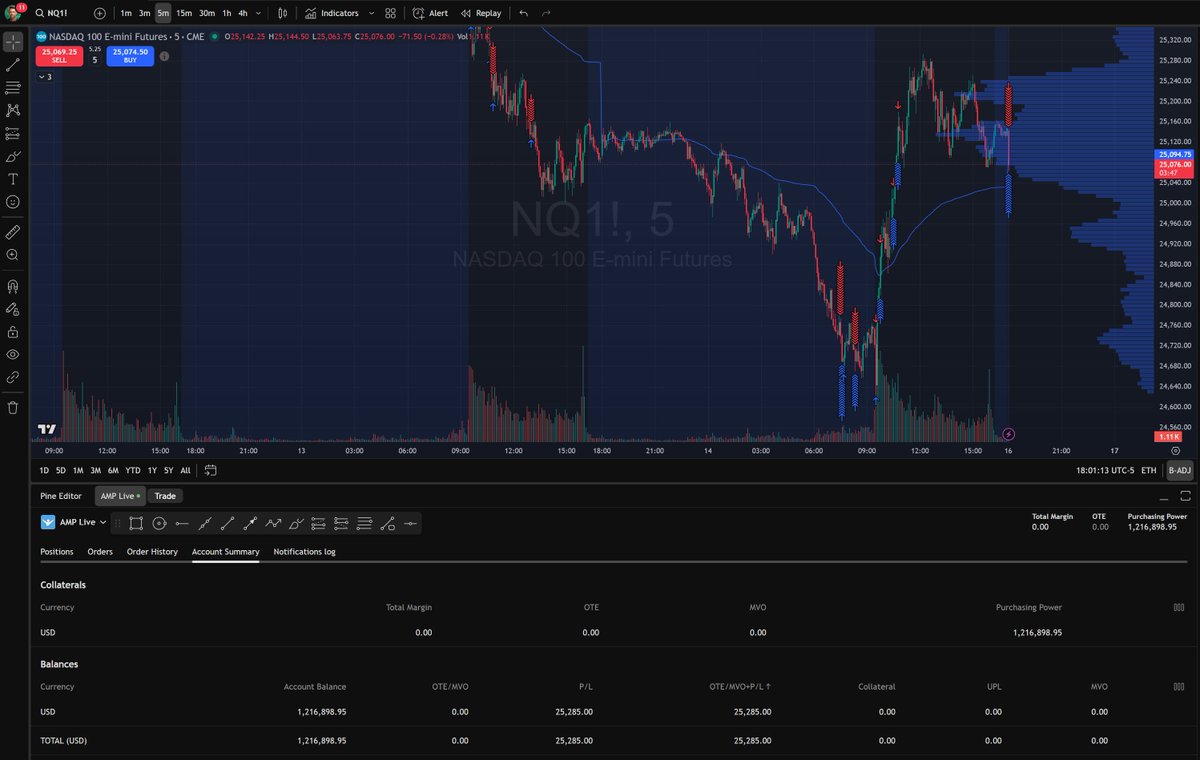This screenshot has height=760, width=1200.
Task: Expand the collapsed indicators legend arrow
Action: (x=46, y=77)
